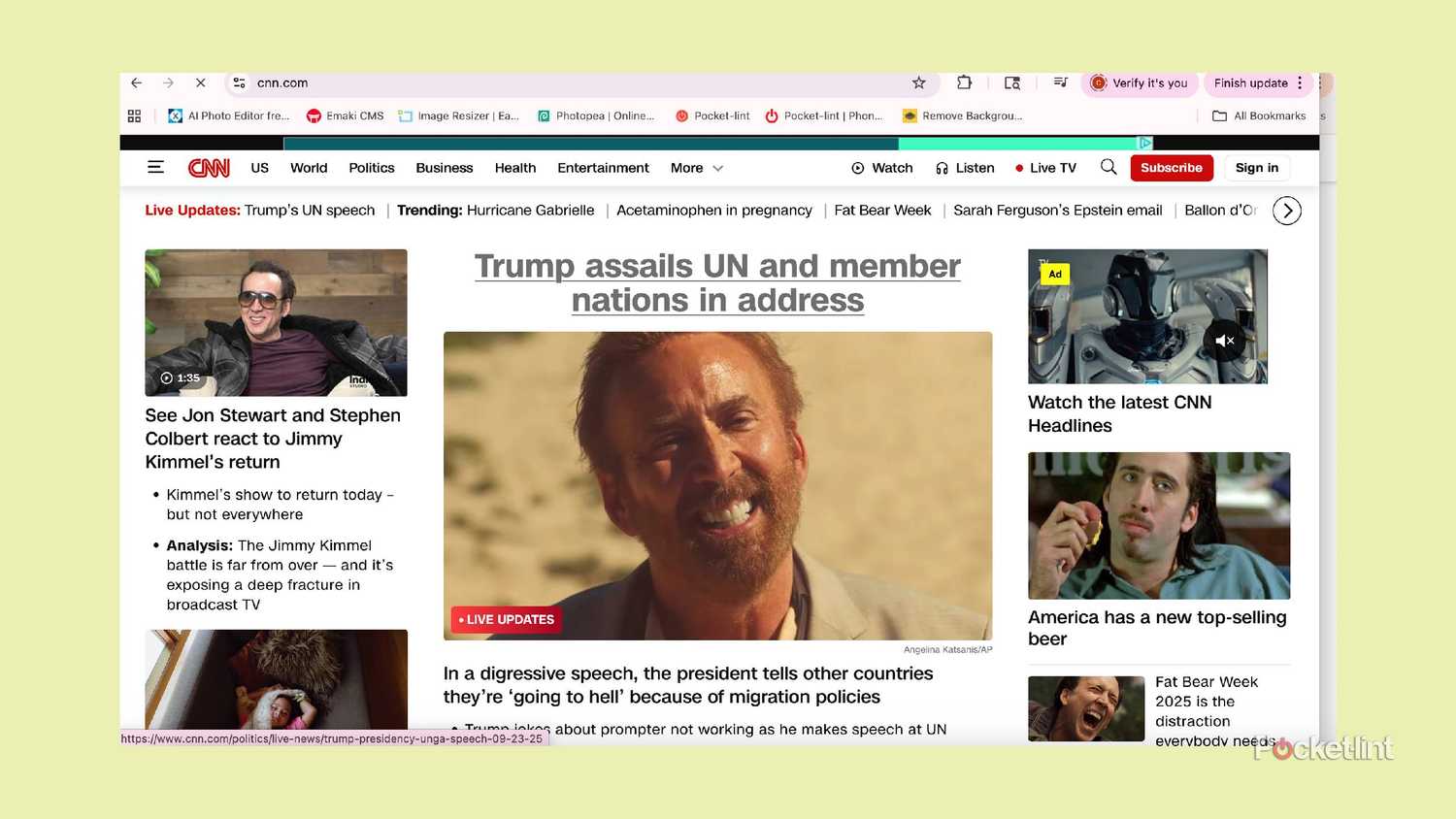Bookmark this page with the star icon
This screenshot has width=1456, height=819.
918,83
